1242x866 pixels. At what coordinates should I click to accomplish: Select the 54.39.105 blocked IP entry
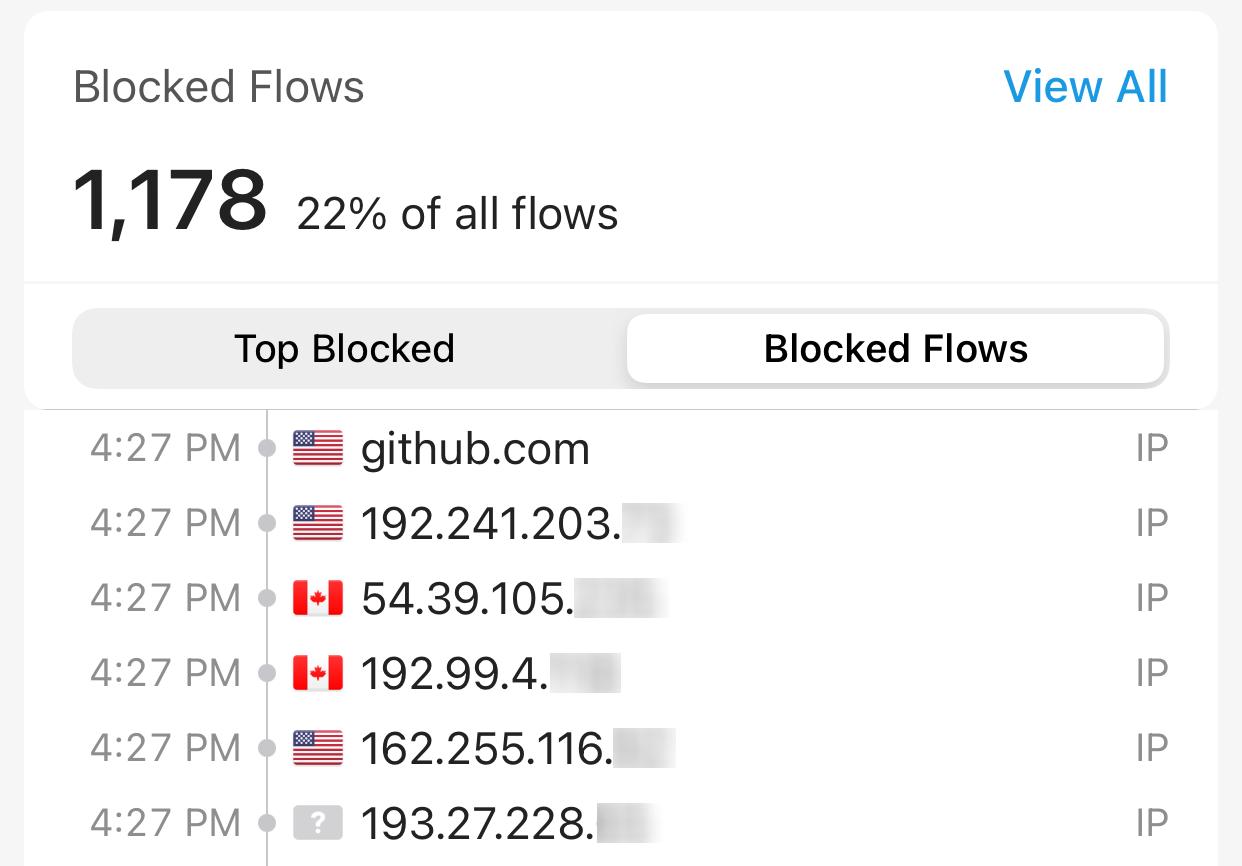(621, 599)
